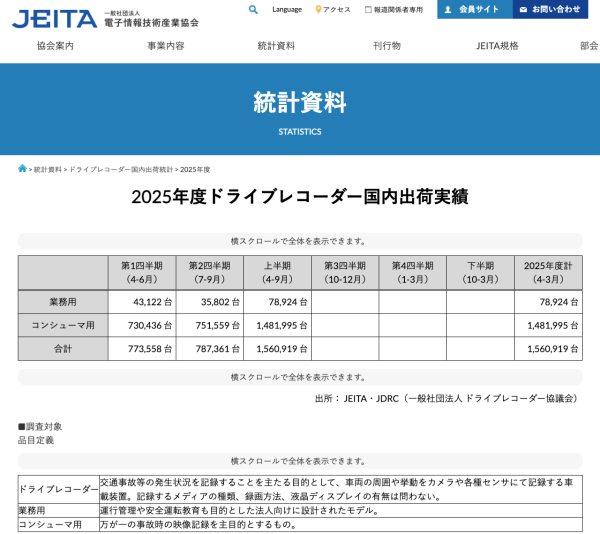Open the 統計資料 menu

point(276,46)
